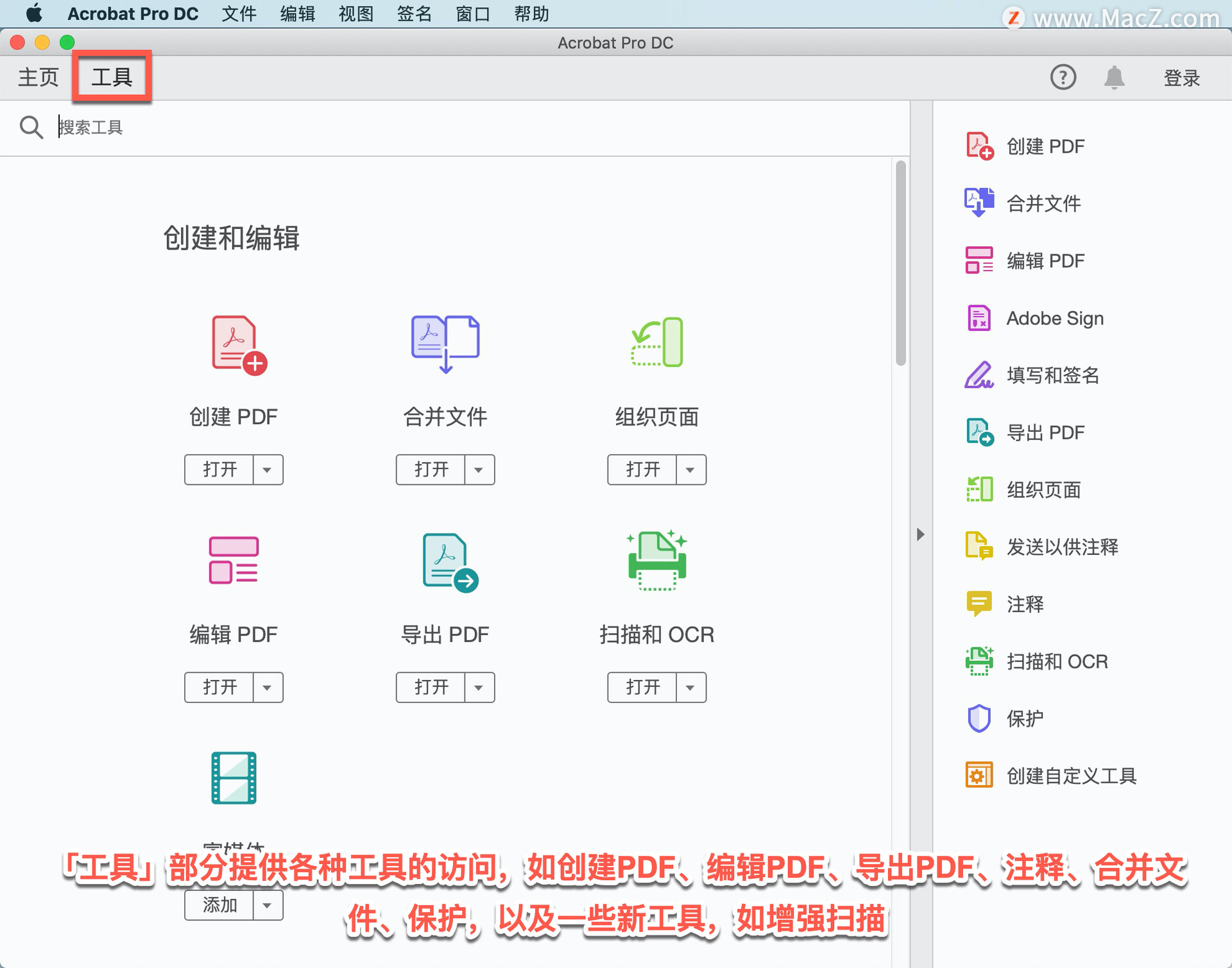Screen dimensions: 1232x968
Task: Open the 视图 menu
Action: (355, 13)
